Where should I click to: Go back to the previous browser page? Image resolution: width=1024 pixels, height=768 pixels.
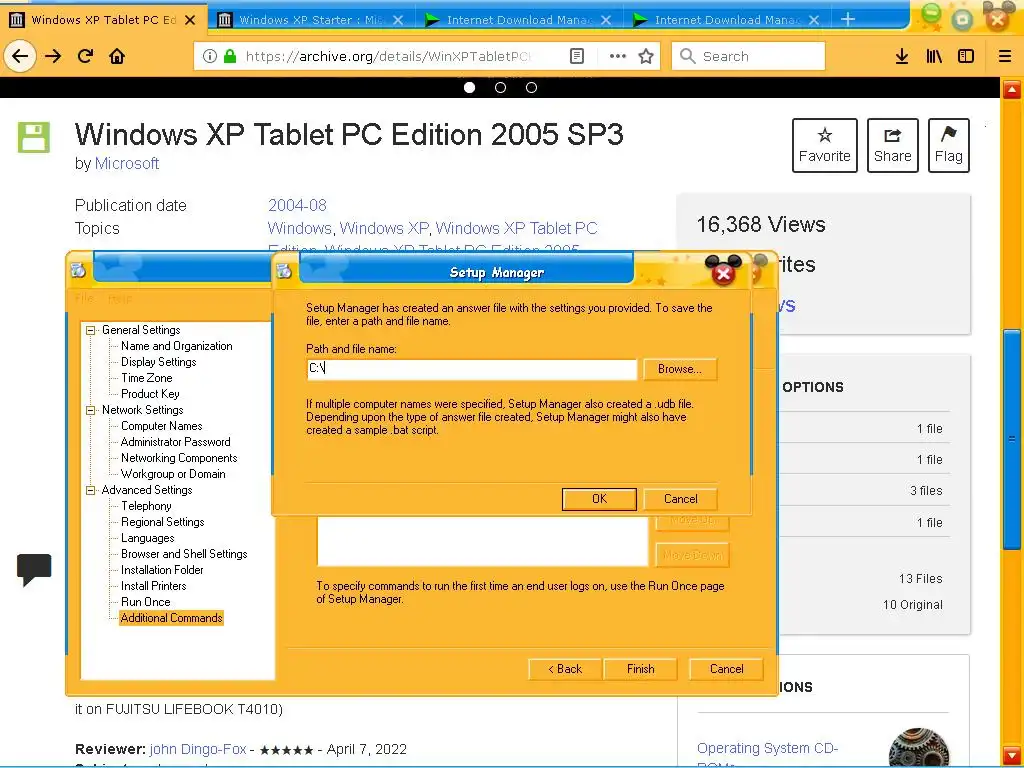(20, 56)
